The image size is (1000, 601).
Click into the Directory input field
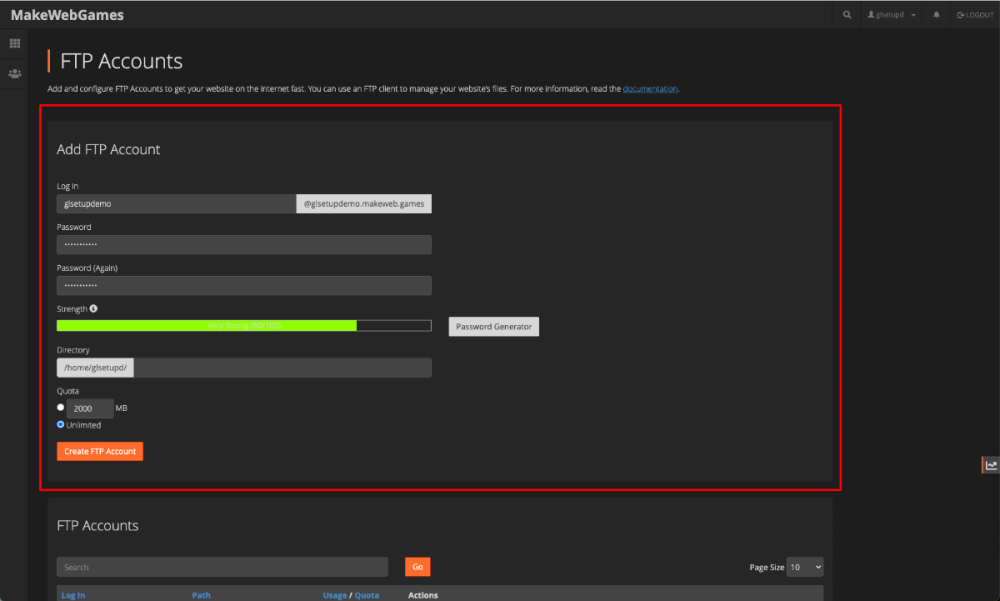284,368
